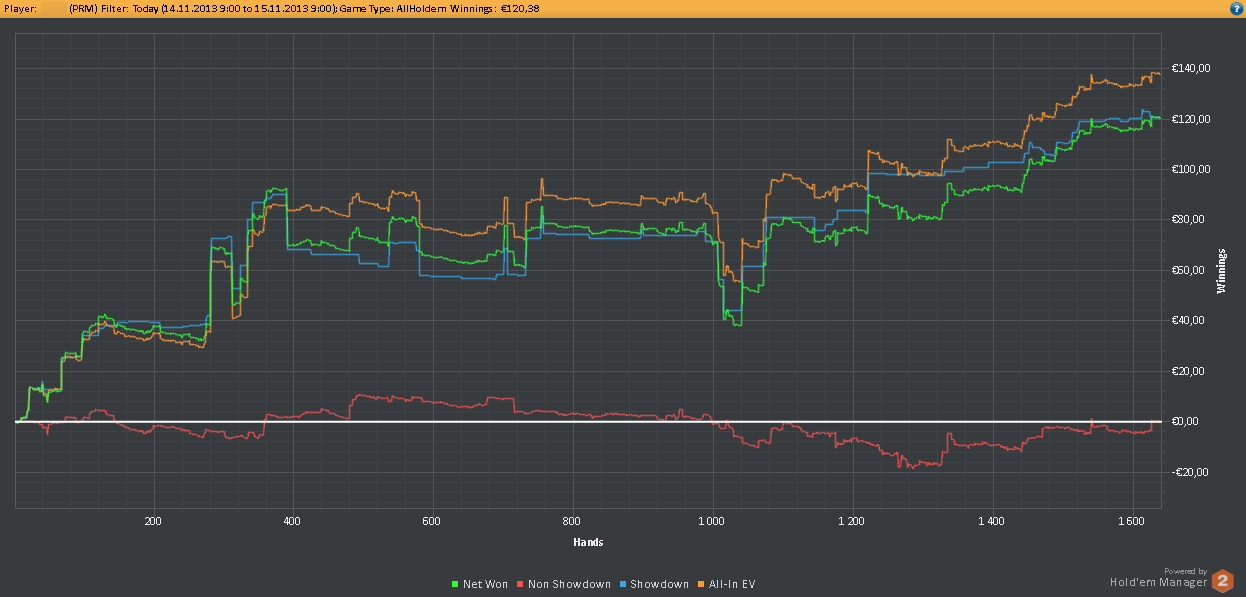Screen dimensions: 1246x597
Task: Hide the Non Showdown series via legend label
Action: tap(569, 584)
